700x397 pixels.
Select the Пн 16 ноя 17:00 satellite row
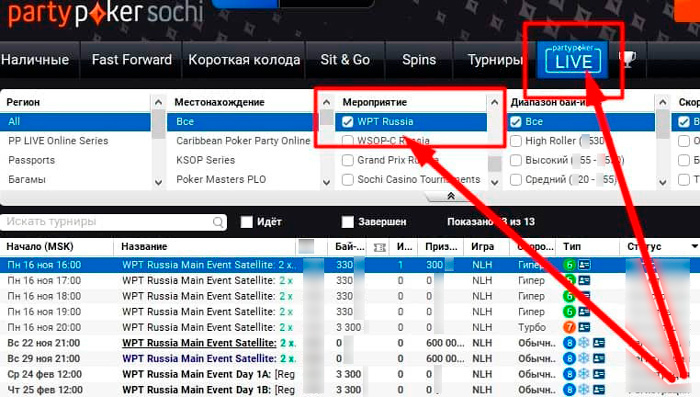point(350,280)
